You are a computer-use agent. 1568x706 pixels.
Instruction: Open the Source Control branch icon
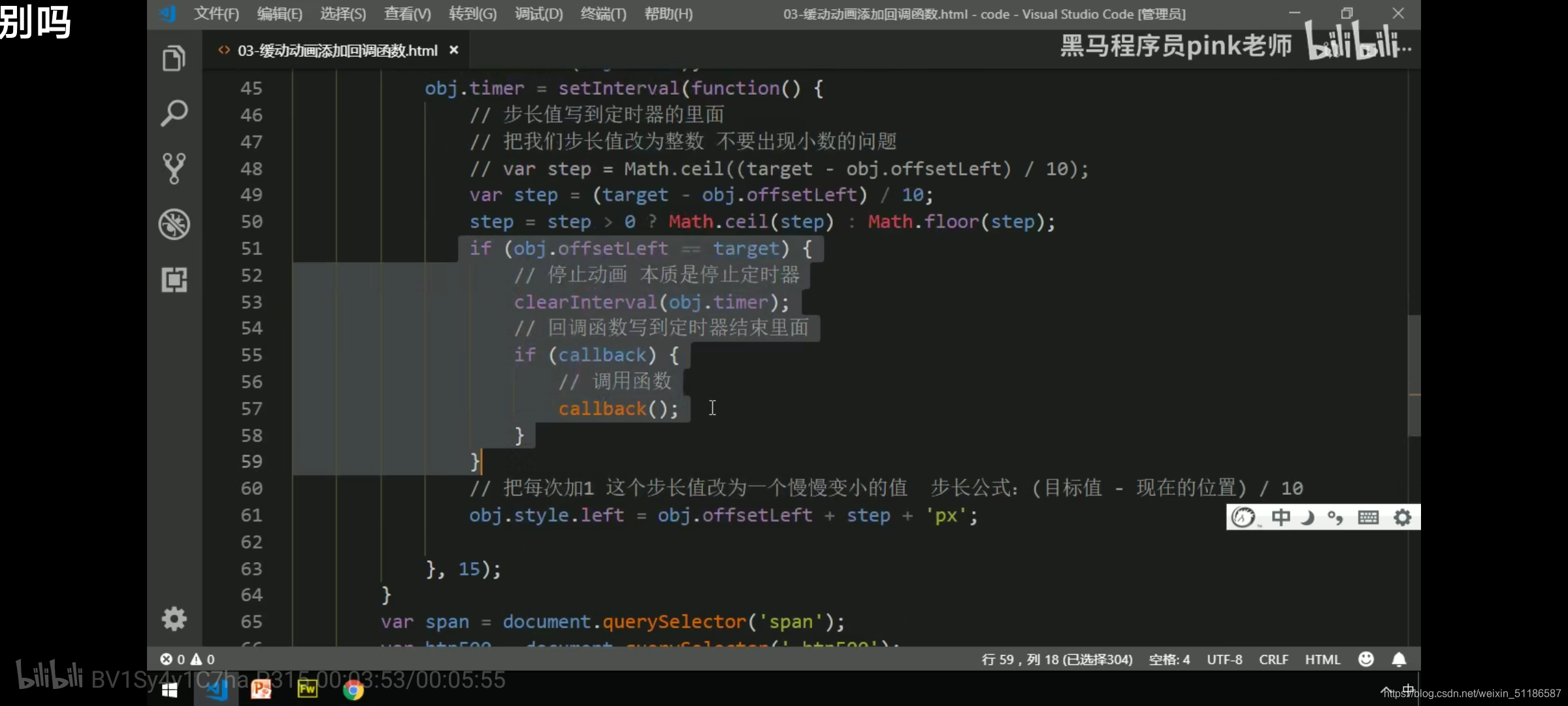[x=174, y=169]
